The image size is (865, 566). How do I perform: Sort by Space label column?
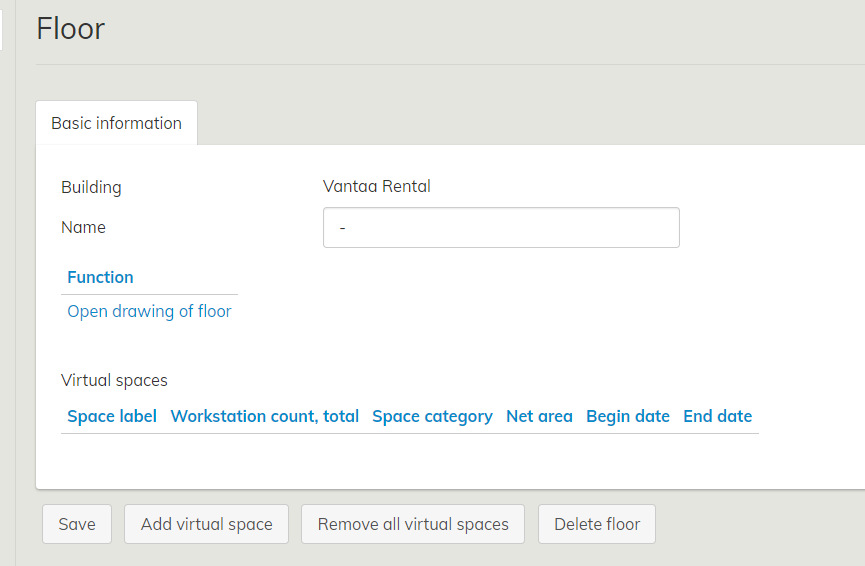coord(112,416)
